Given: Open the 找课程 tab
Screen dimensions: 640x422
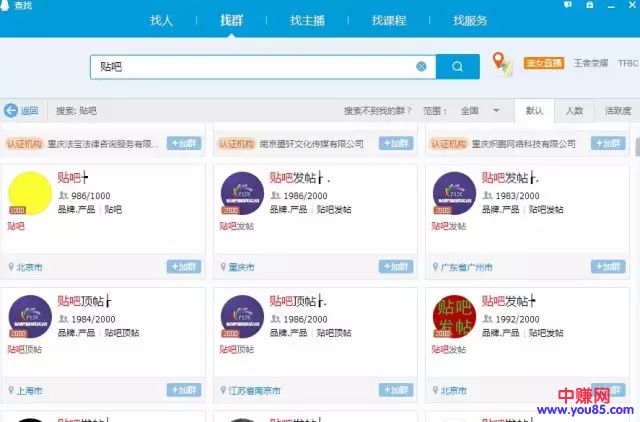Looking at the screenshot, I should pyautogui.click(x=388, y=21).
